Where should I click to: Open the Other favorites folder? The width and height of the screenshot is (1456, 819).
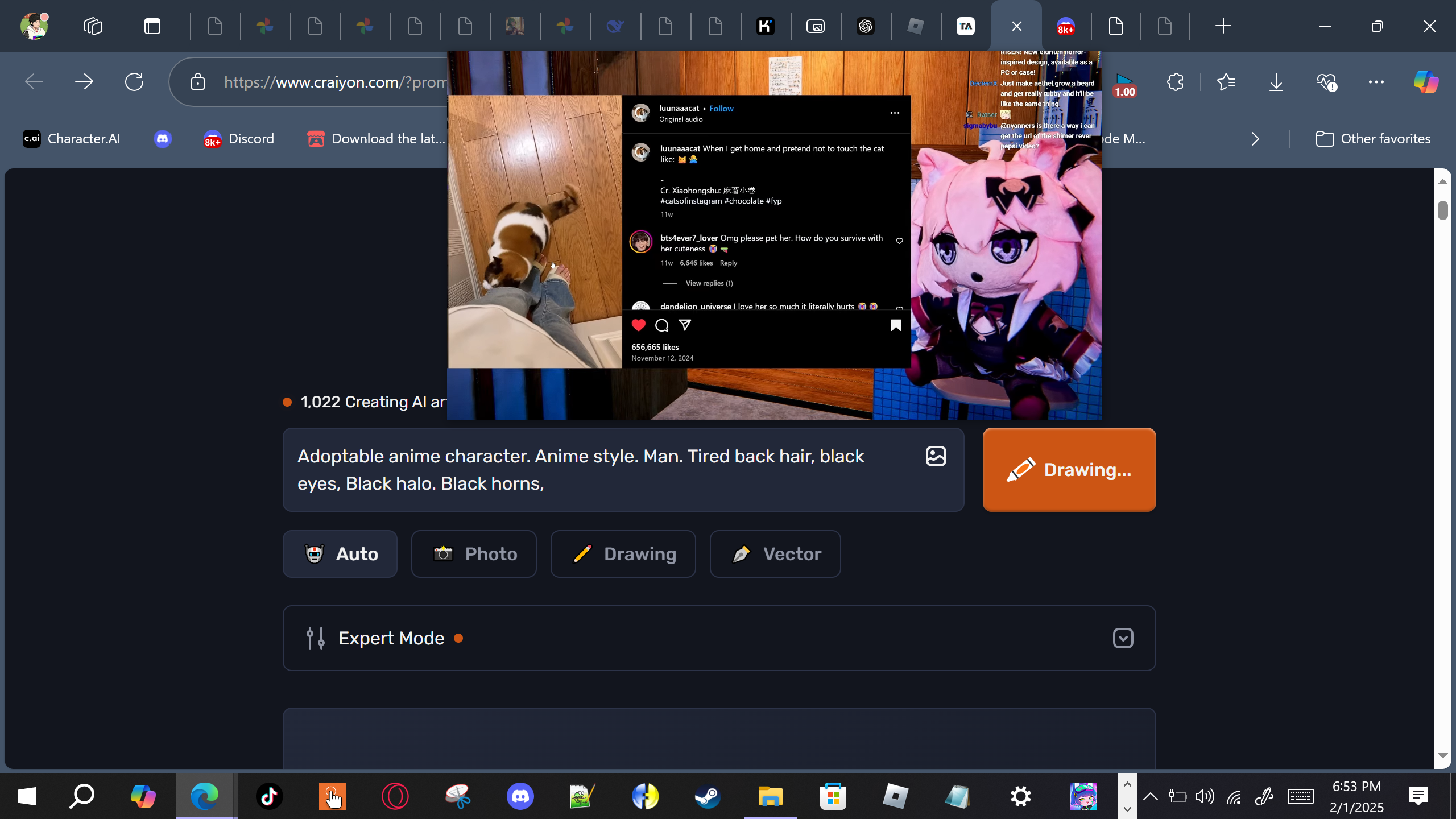pos(1373,139)
